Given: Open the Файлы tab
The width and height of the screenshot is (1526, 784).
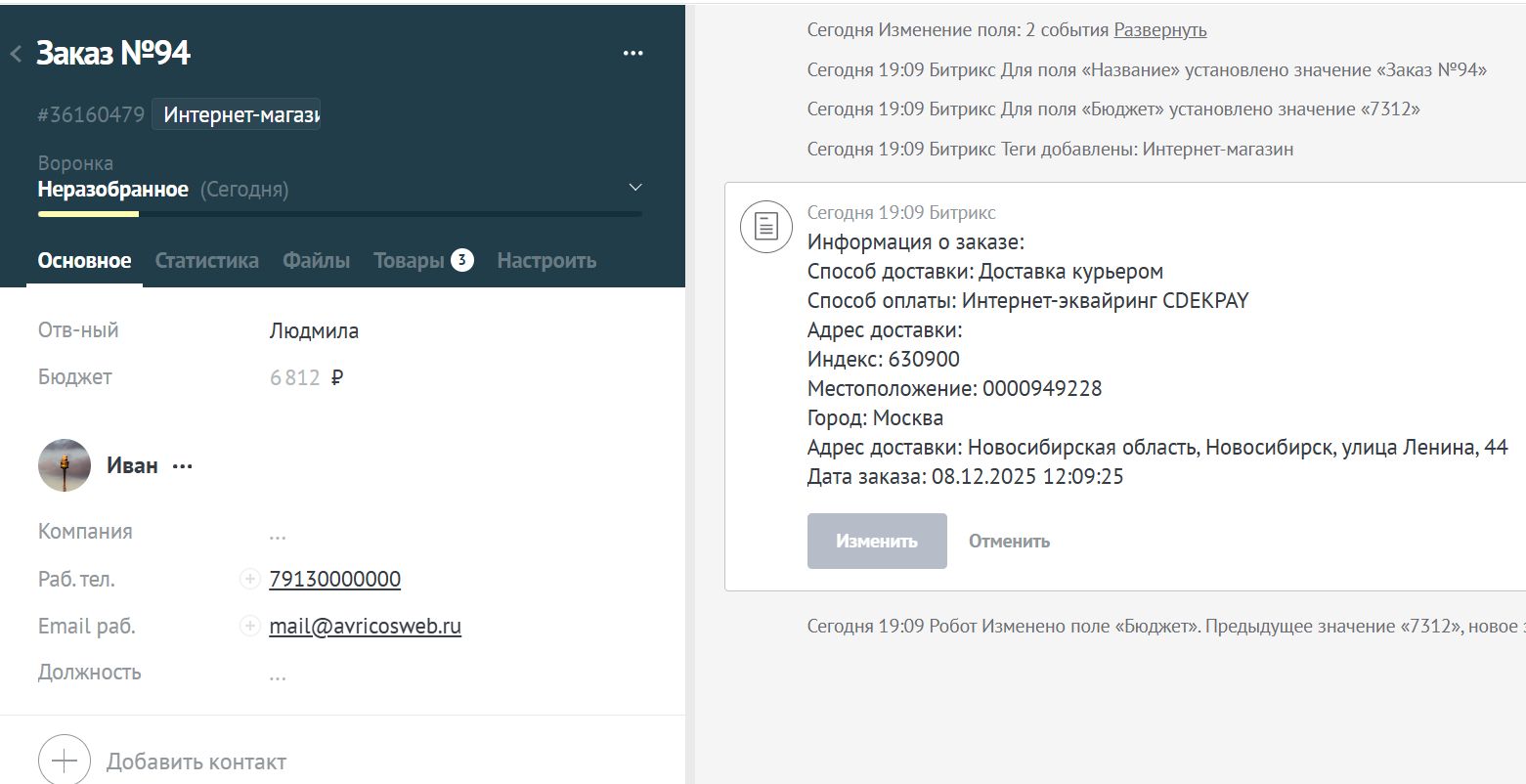Looking at the screenshot, I should (x=315, y=260).
